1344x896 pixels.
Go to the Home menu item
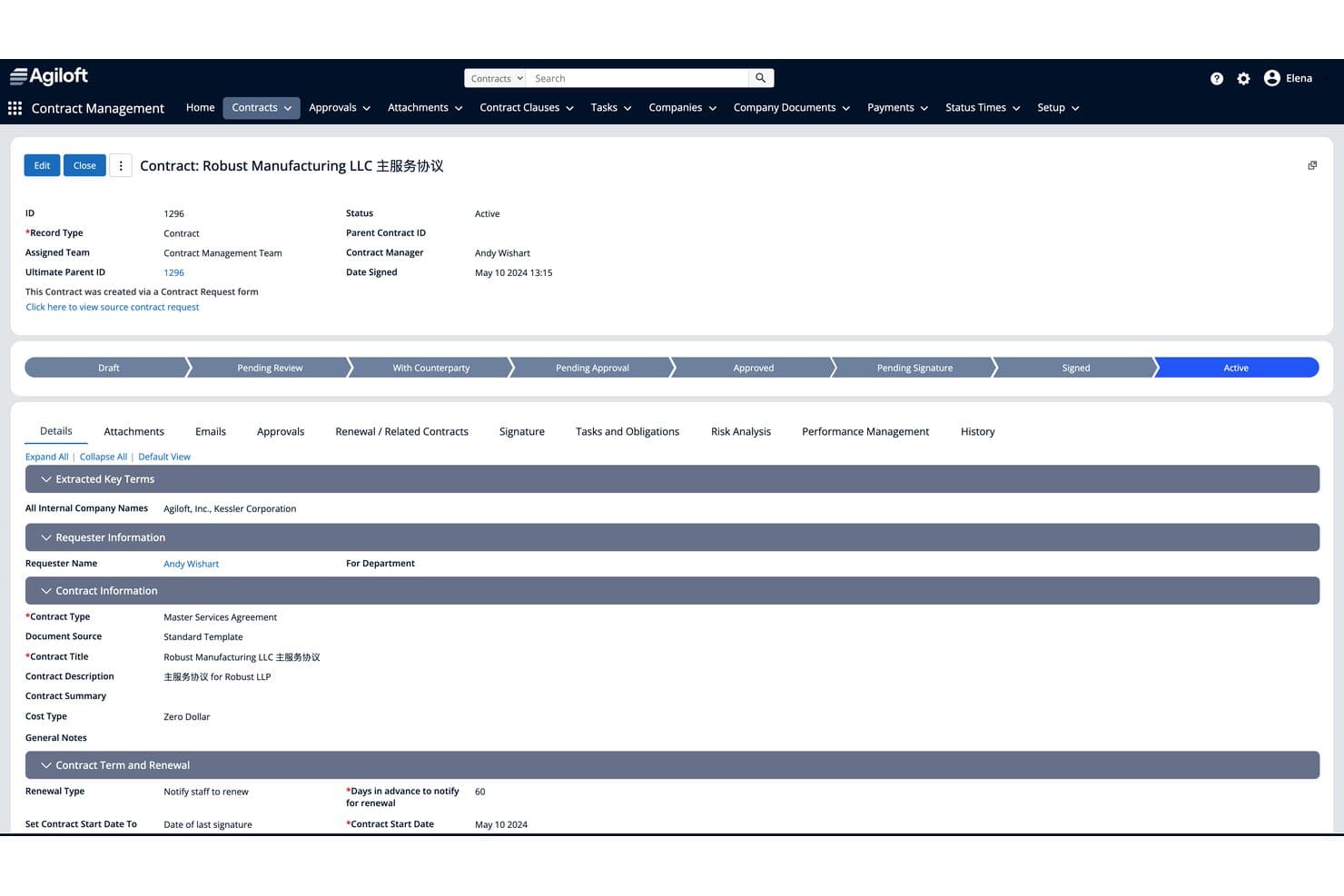(x=201, y=108)
